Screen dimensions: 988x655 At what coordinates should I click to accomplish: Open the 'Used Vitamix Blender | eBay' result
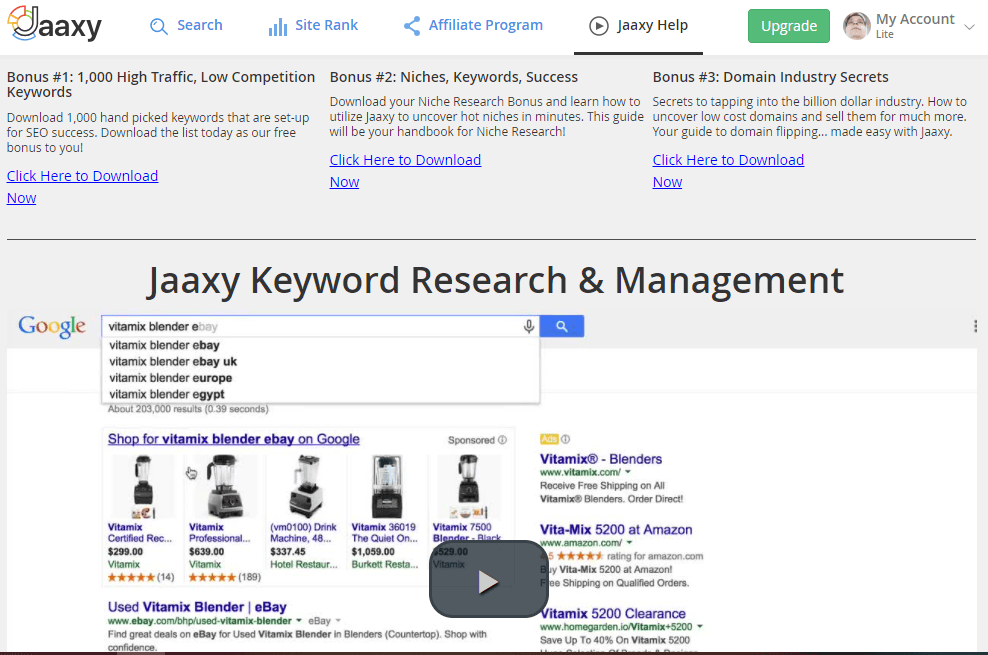(197, 607)
